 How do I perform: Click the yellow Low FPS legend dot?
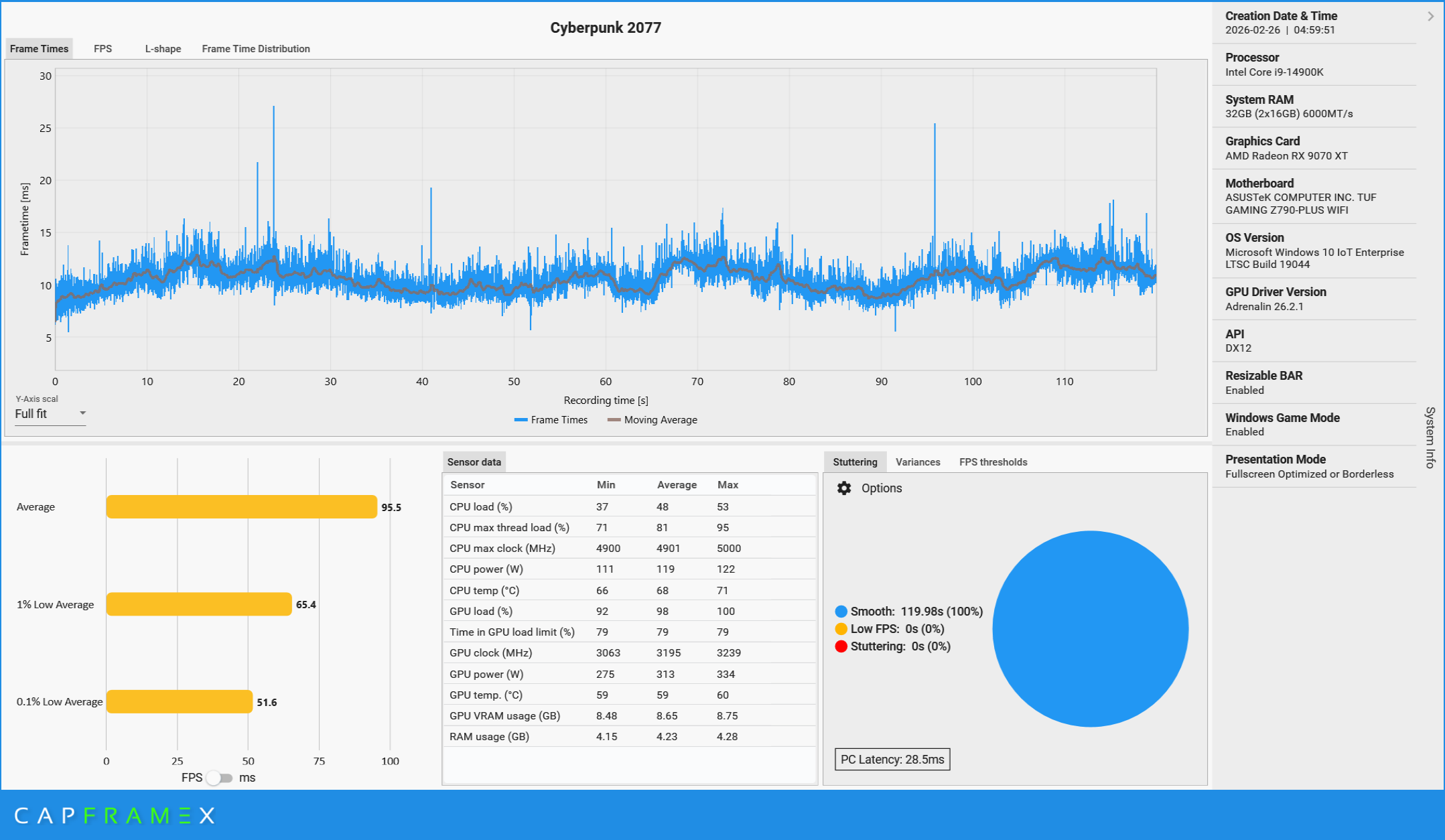click(x=841, y=629)
